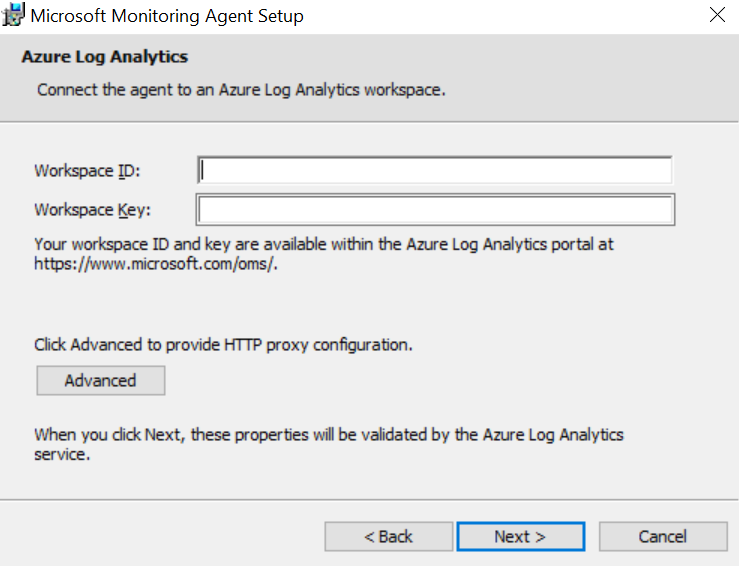Image resolution: width=739 pixels, height=566 pixels.
Task: Click the 'Your workspace ID and key' sentence
Action: pos(324,254)
